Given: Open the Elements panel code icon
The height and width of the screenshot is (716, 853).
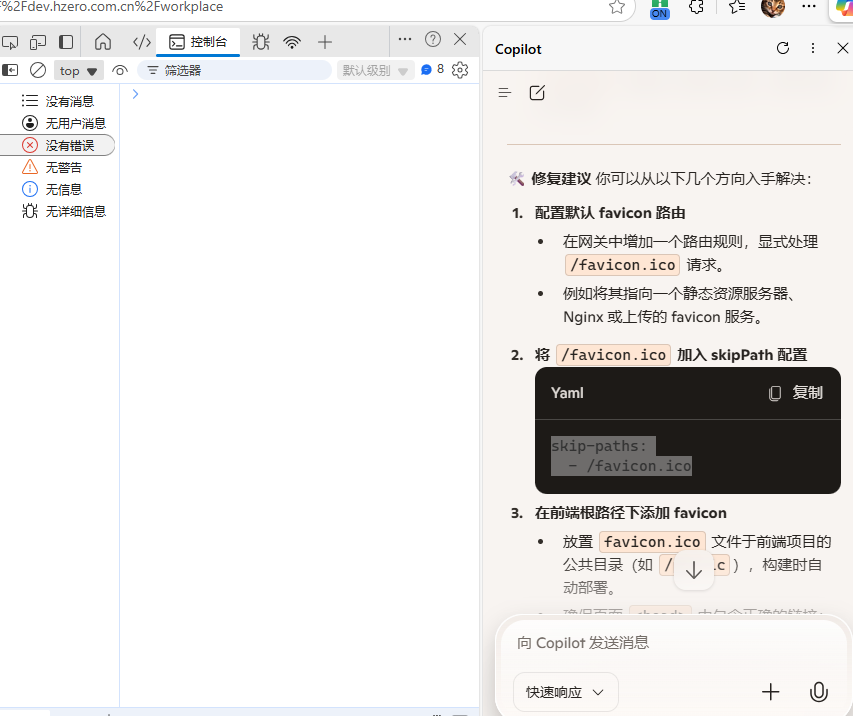Looking at the screenshot, I should pos(141,42).
